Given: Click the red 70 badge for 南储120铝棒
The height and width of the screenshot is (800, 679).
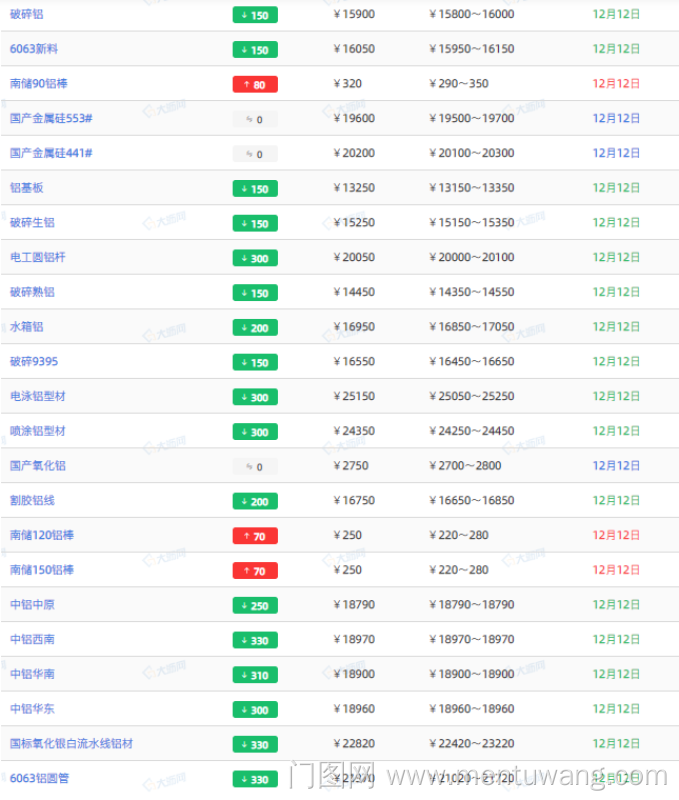Looking at the screenshot, I should 255,536.
